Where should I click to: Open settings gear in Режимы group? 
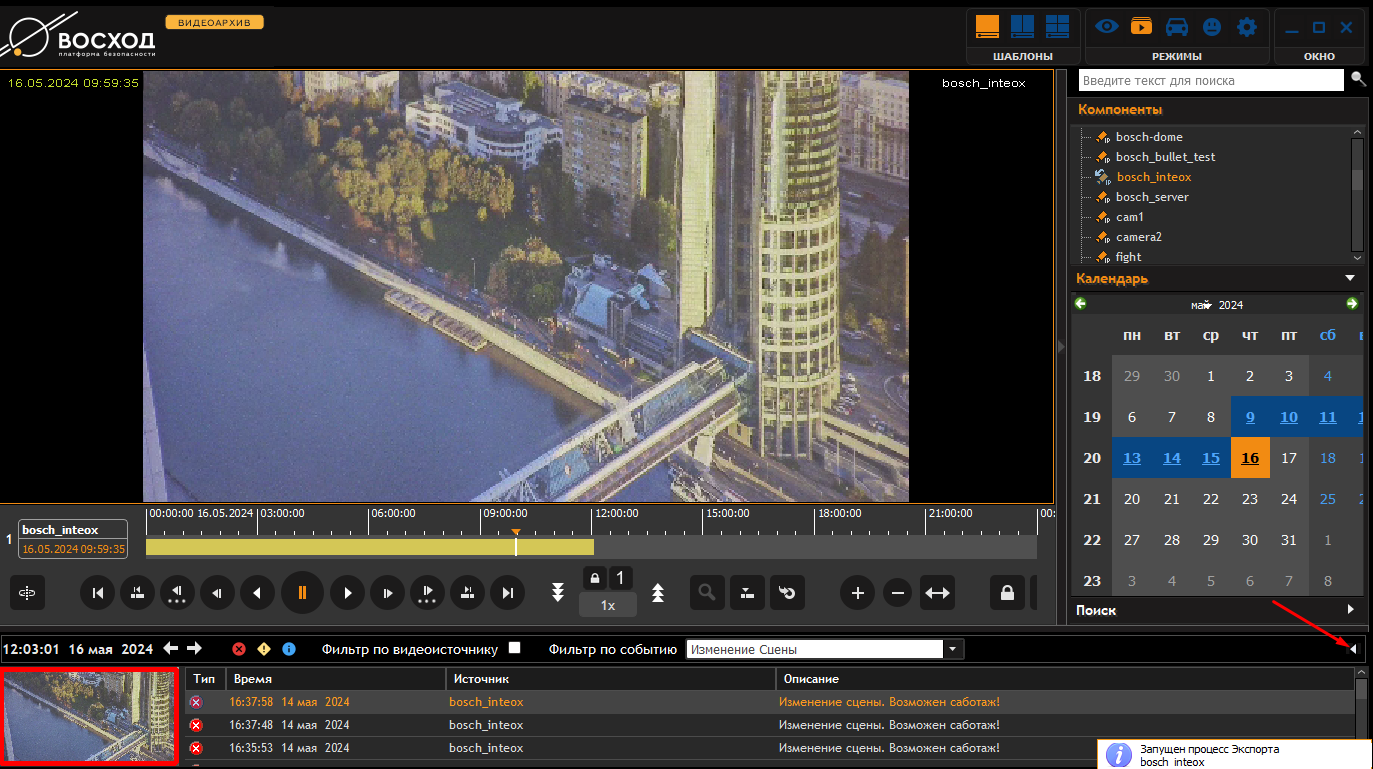click(x=1246, y=27)
